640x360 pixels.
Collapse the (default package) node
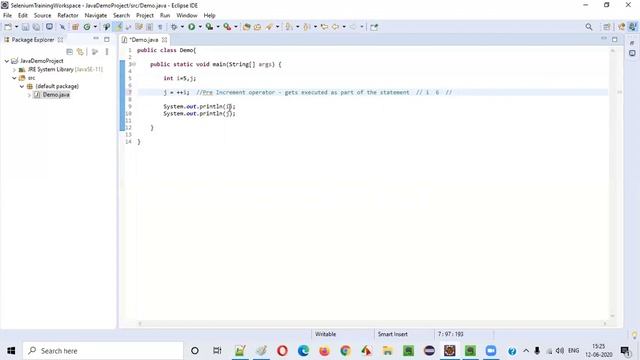coord(22,87)
